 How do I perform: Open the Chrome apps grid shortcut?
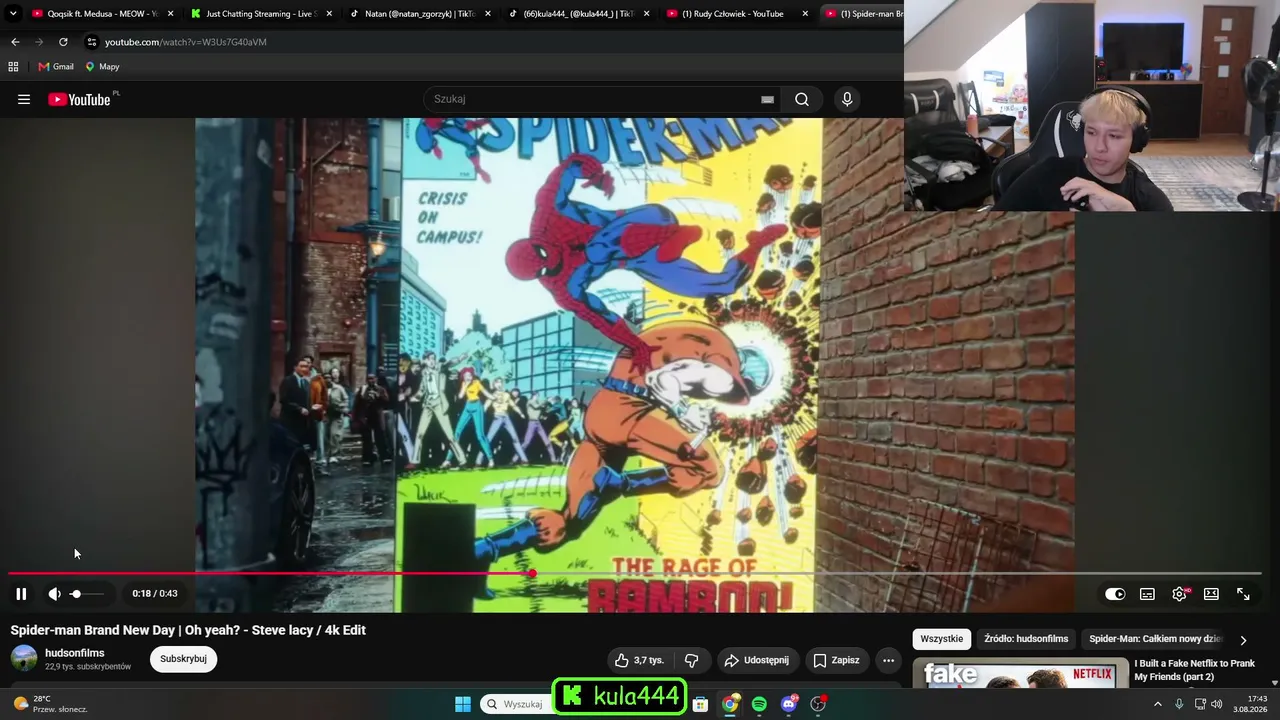pyautogui.click(x=13, y=66)
